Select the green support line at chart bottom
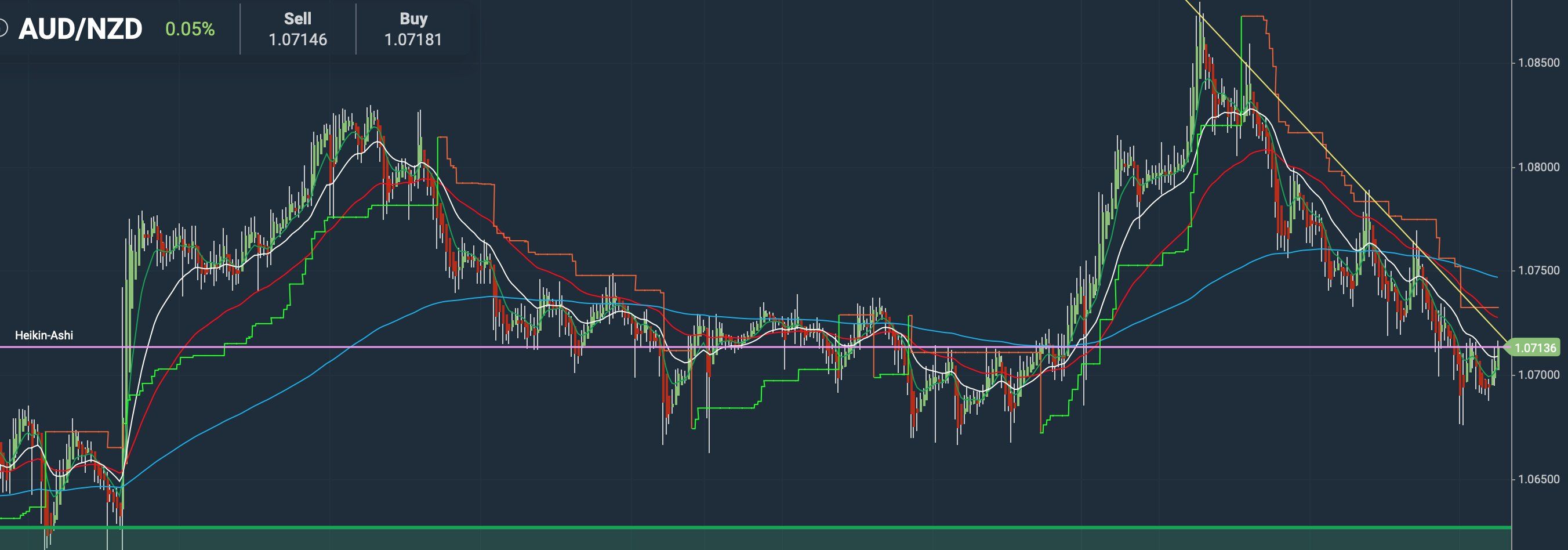Image resolution: width=1568 pixels, height=550 pixels. tap(755, 527)
